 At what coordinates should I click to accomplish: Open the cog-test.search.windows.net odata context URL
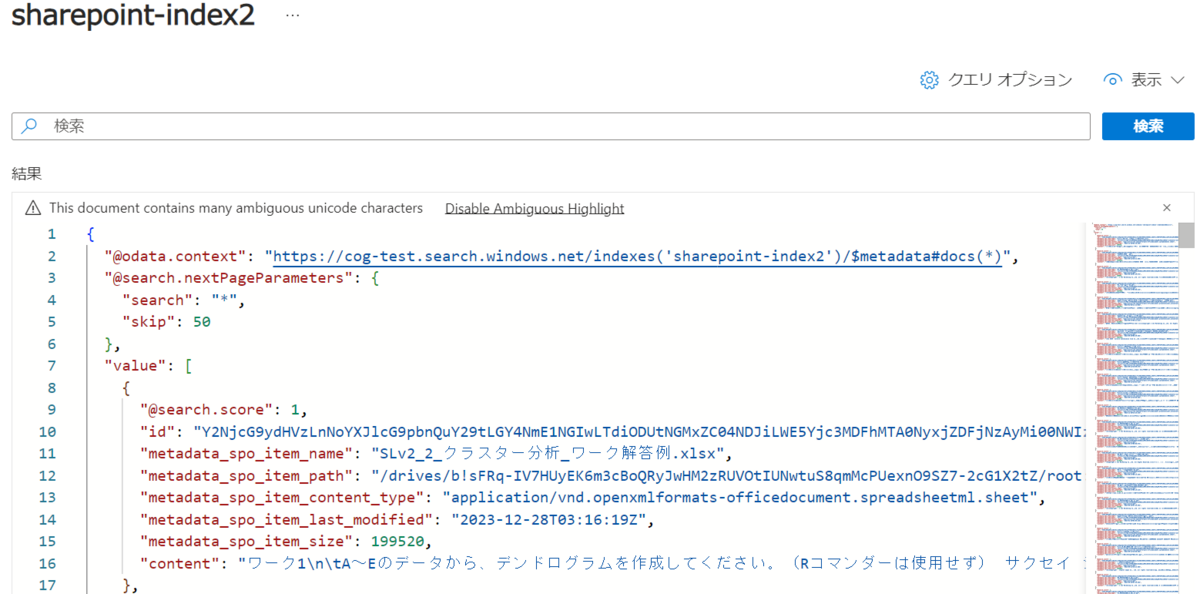[x=638, y=256]
